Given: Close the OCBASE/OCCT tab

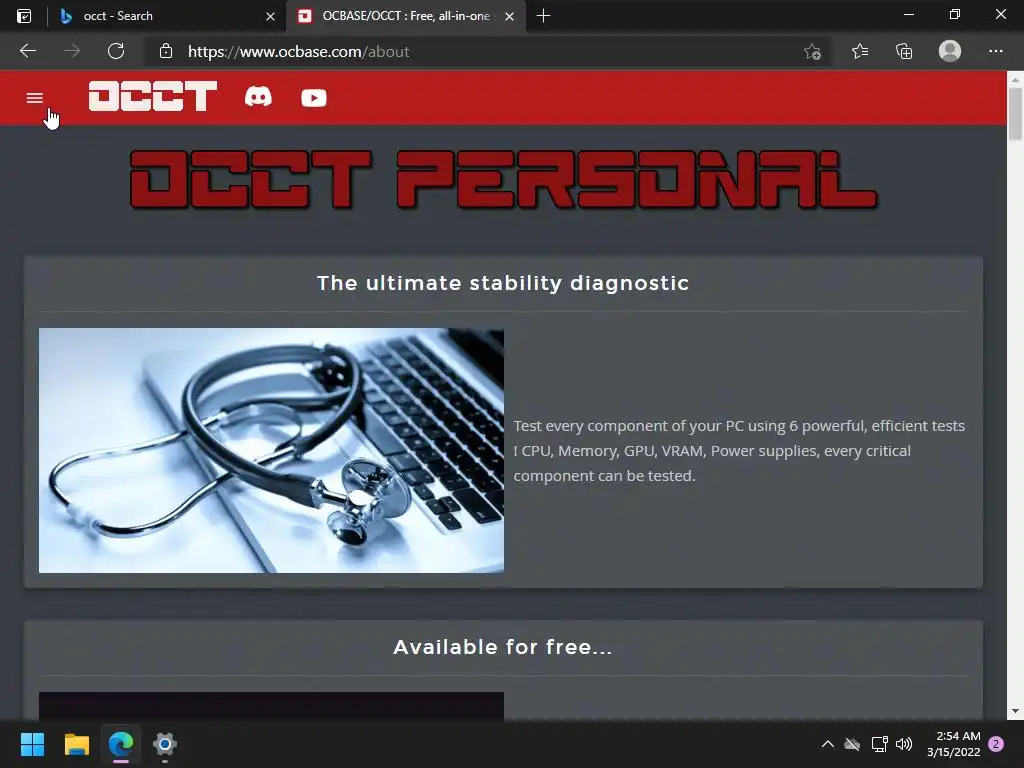Looking at the screenshot, I should [x=509, y=16].
